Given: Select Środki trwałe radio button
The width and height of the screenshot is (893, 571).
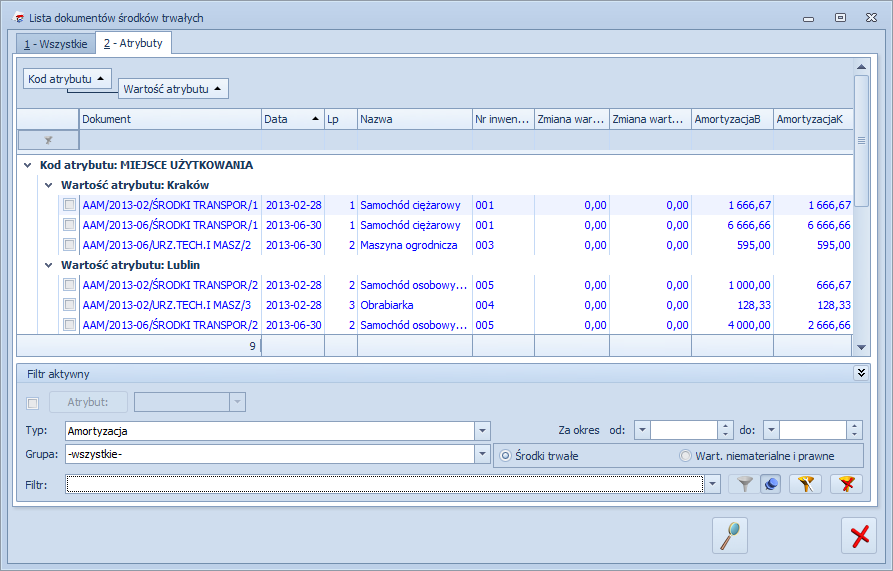Looking at the screenshot, I should pyautogui.click(x=505, y=456).
